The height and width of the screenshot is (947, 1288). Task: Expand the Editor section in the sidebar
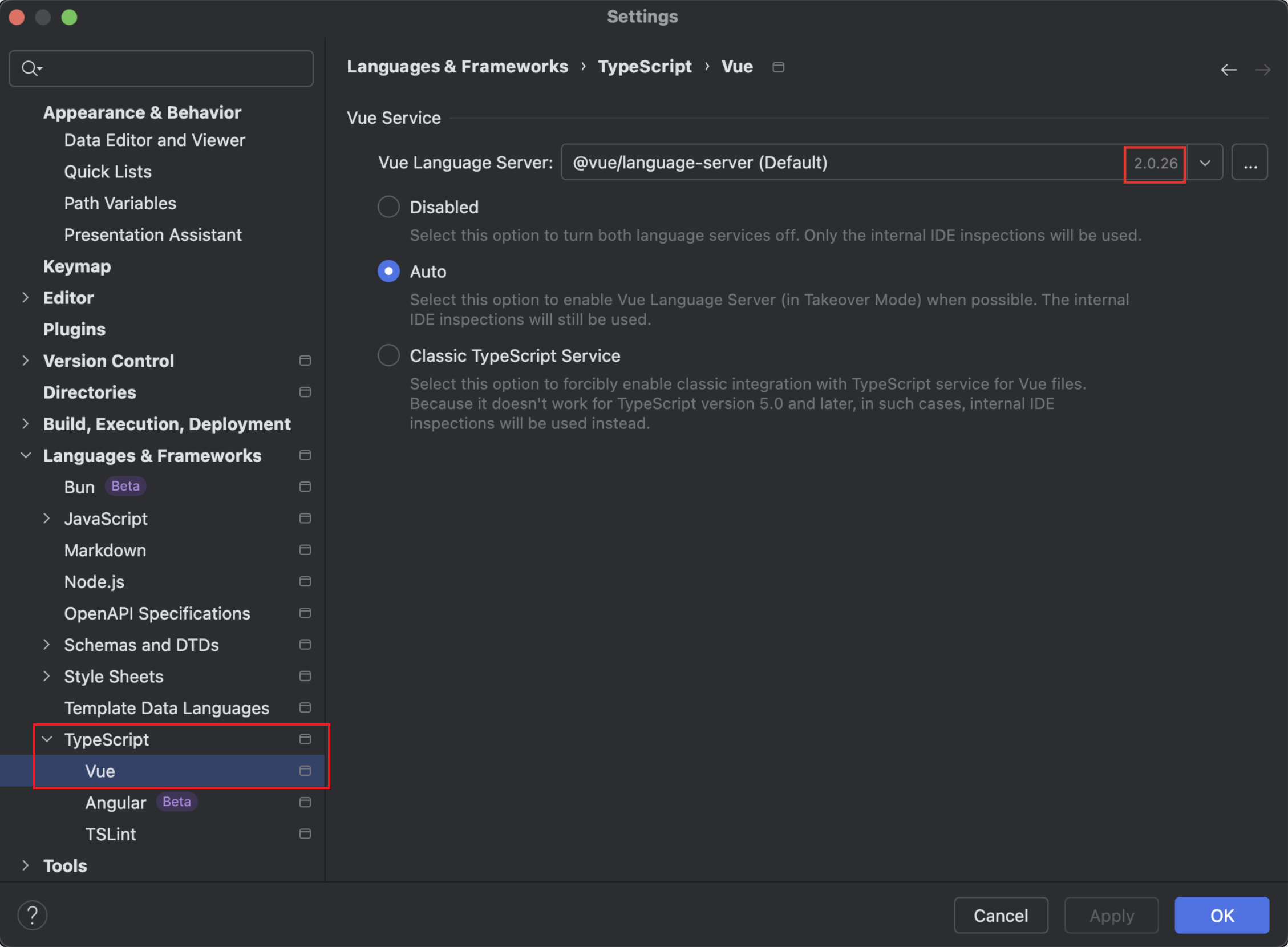[26, 298]
